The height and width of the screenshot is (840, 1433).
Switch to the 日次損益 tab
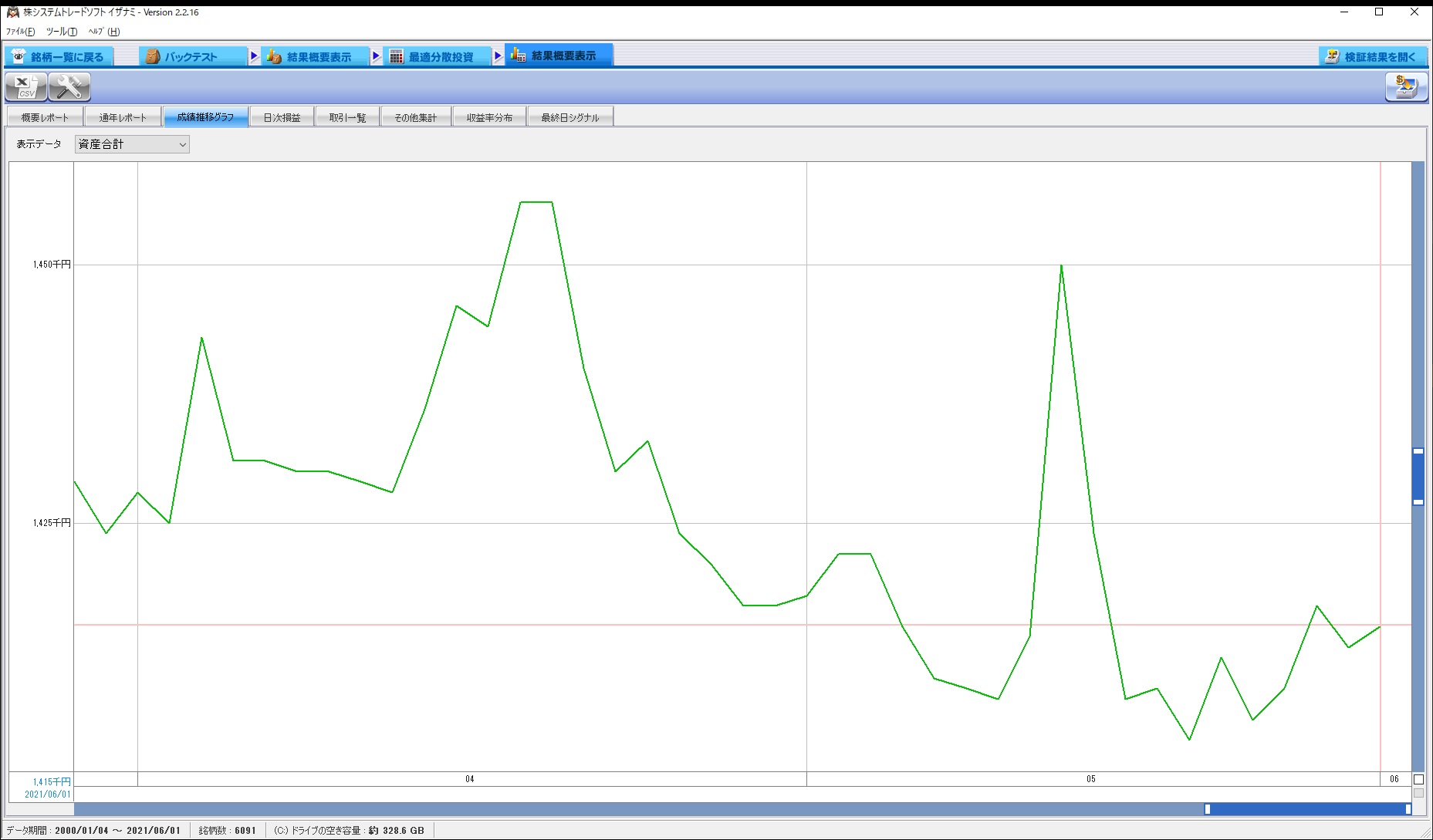(282, 117)
